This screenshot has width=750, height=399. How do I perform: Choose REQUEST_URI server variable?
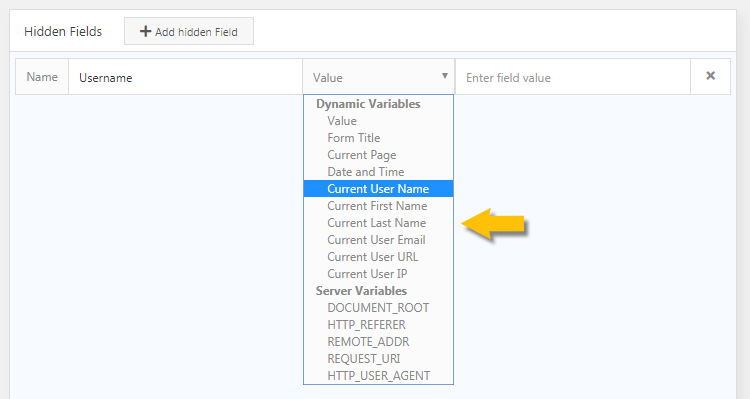[x=378, y=359]
